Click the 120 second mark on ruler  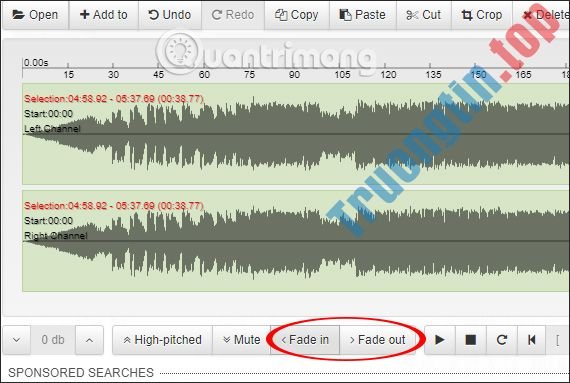click(x=388, y=74)
